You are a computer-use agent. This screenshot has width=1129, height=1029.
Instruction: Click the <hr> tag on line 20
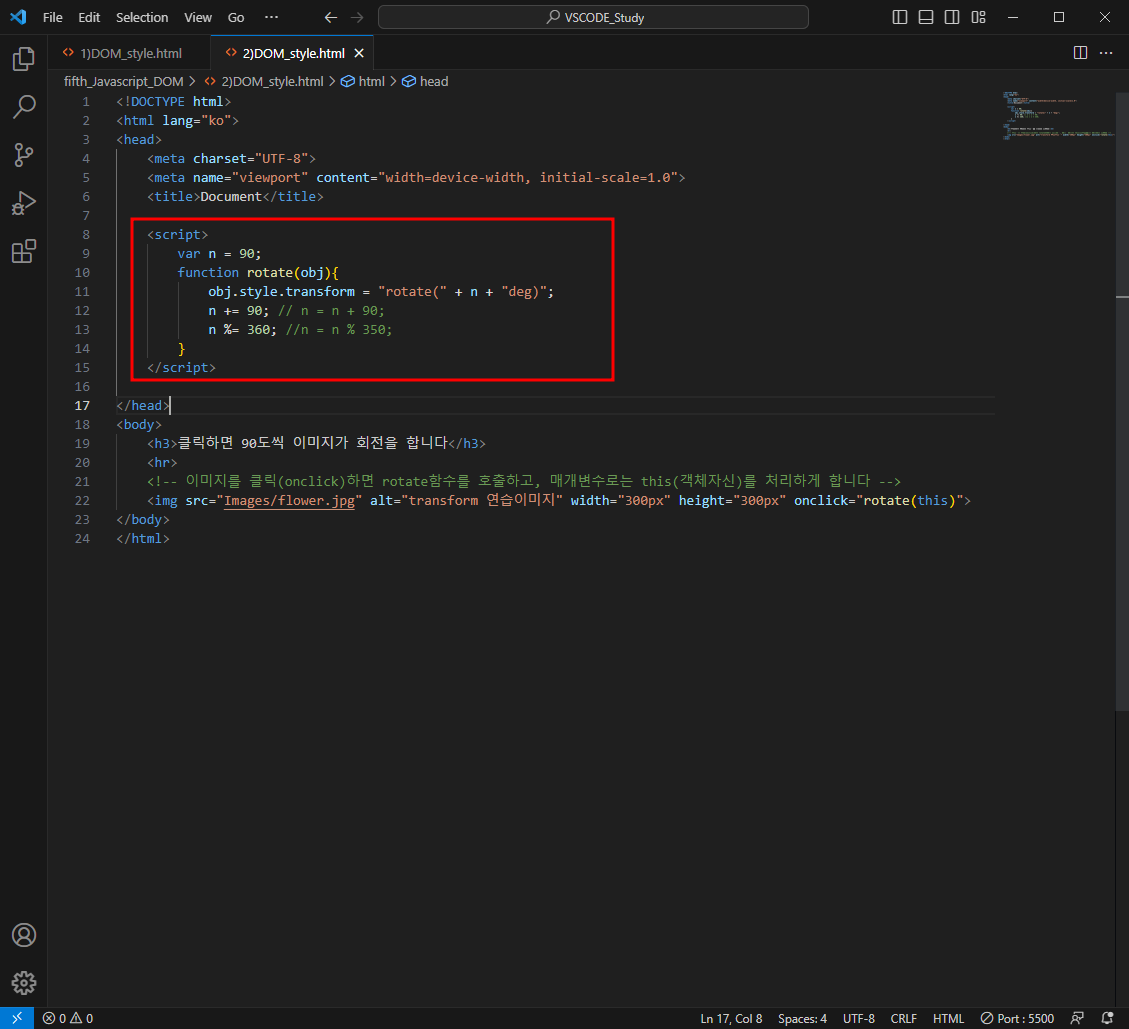(162, 462)
